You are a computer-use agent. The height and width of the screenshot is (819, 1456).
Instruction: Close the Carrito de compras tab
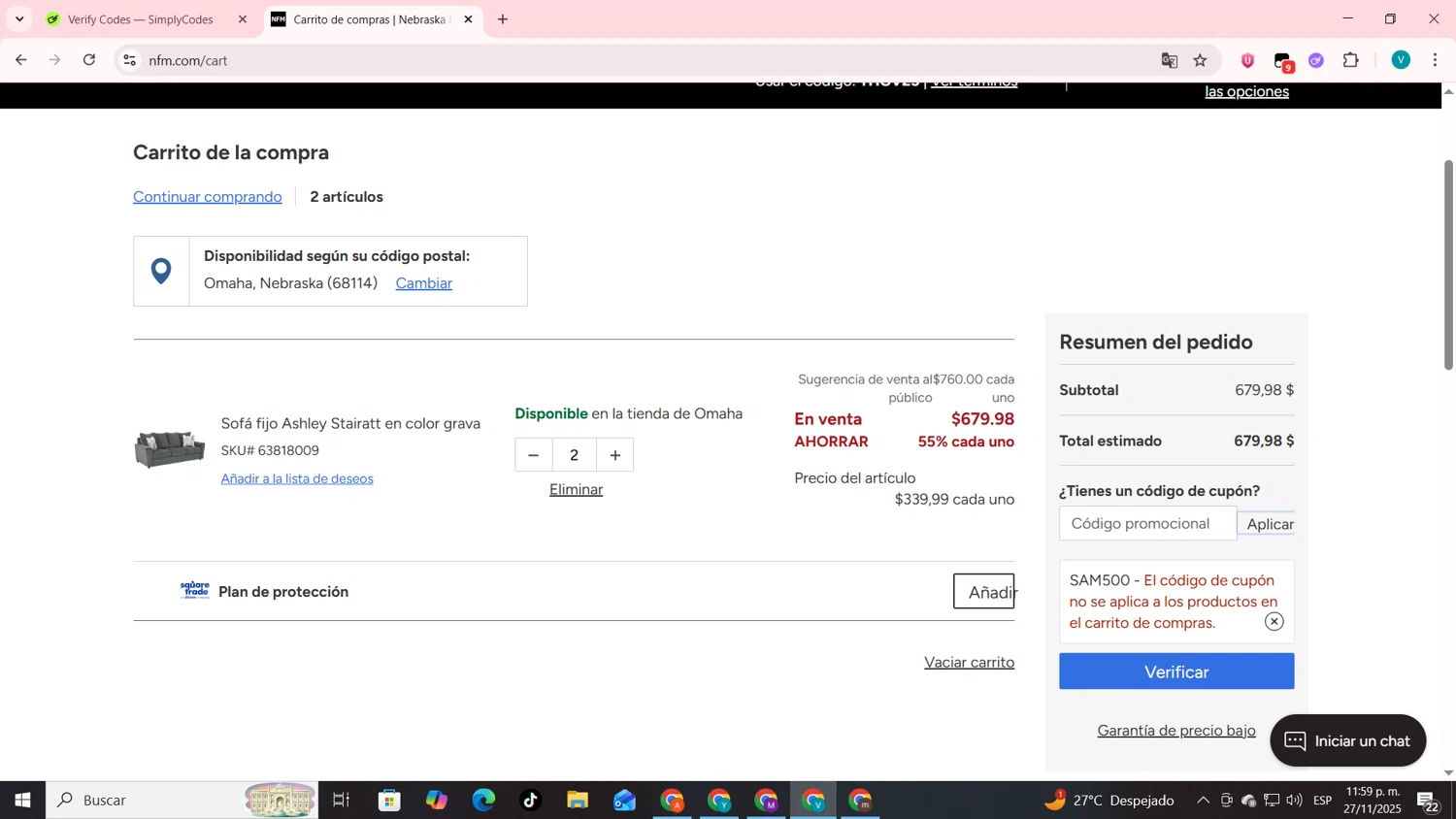pyautogui.click(x=468, y=19)
